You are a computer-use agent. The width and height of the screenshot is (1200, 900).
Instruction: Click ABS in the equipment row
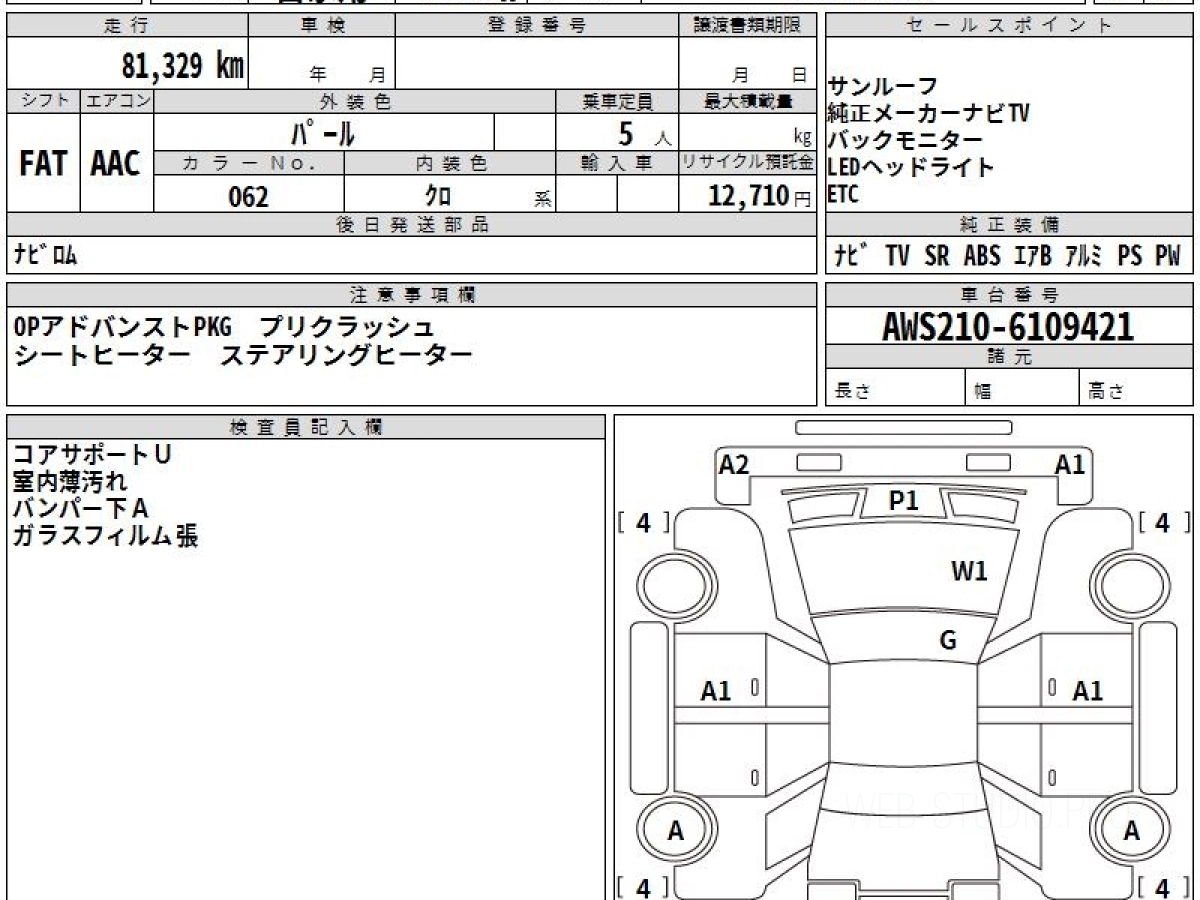[982, 256]
